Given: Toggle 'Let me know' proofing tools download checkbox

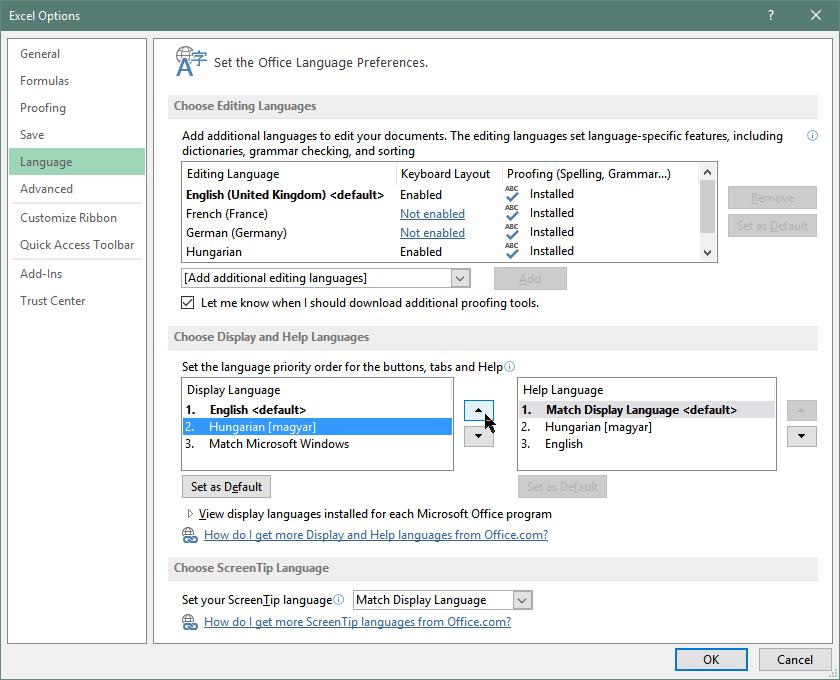Looking at the screenshot, I should [188, 303].
